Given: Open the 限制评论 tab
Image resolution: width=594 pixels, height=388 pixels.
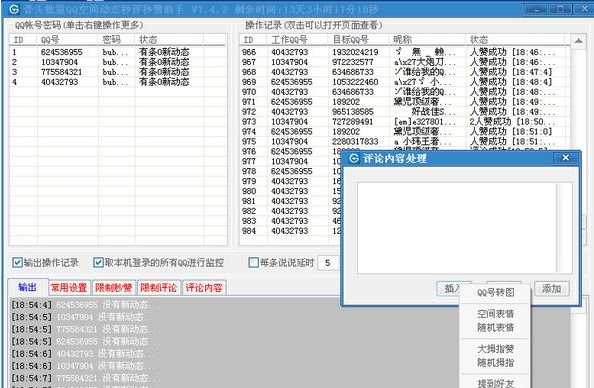Looking at the screenshot, I should 158,288.
